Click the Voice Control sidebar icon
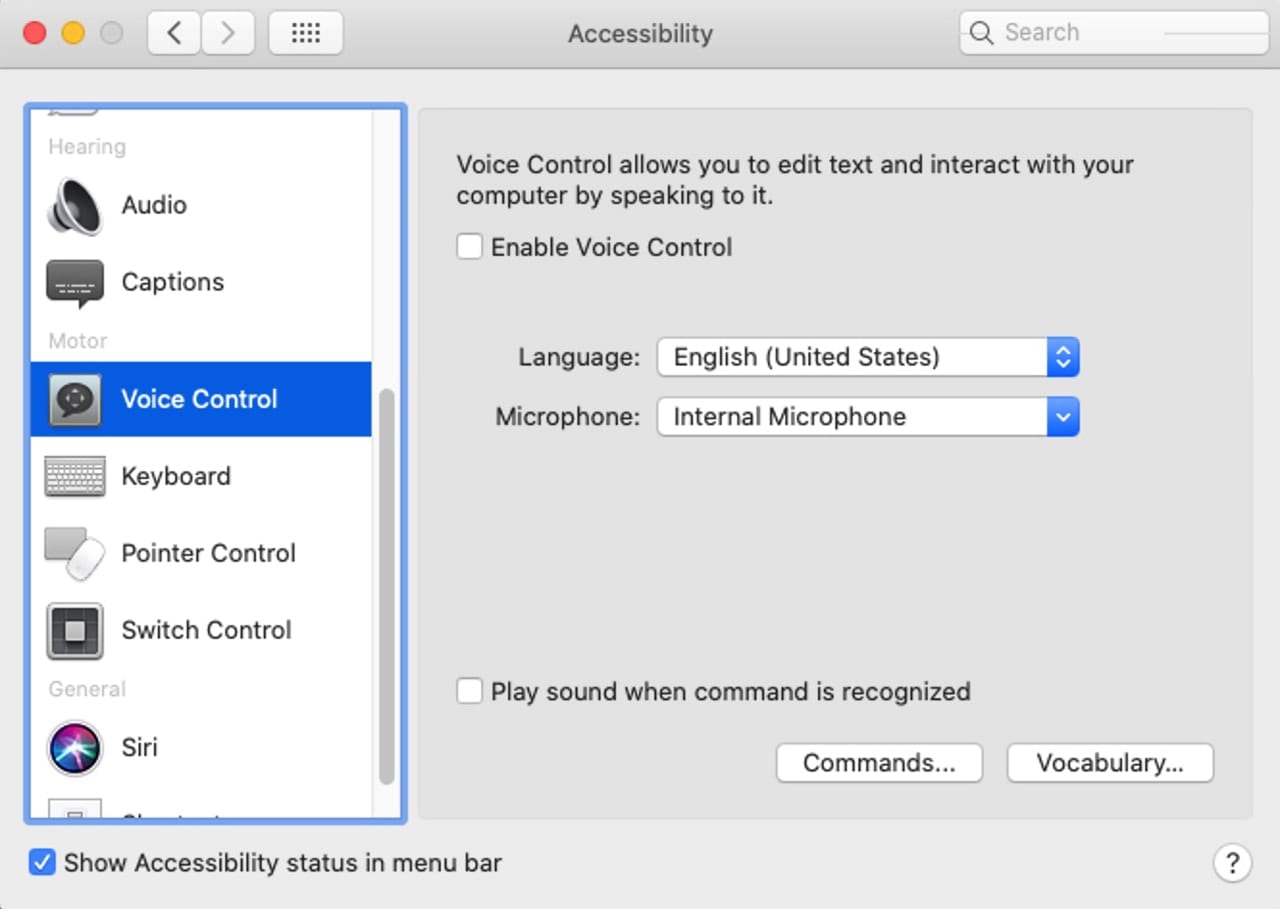Viewport: 1280px width, 909px height. 75,400
